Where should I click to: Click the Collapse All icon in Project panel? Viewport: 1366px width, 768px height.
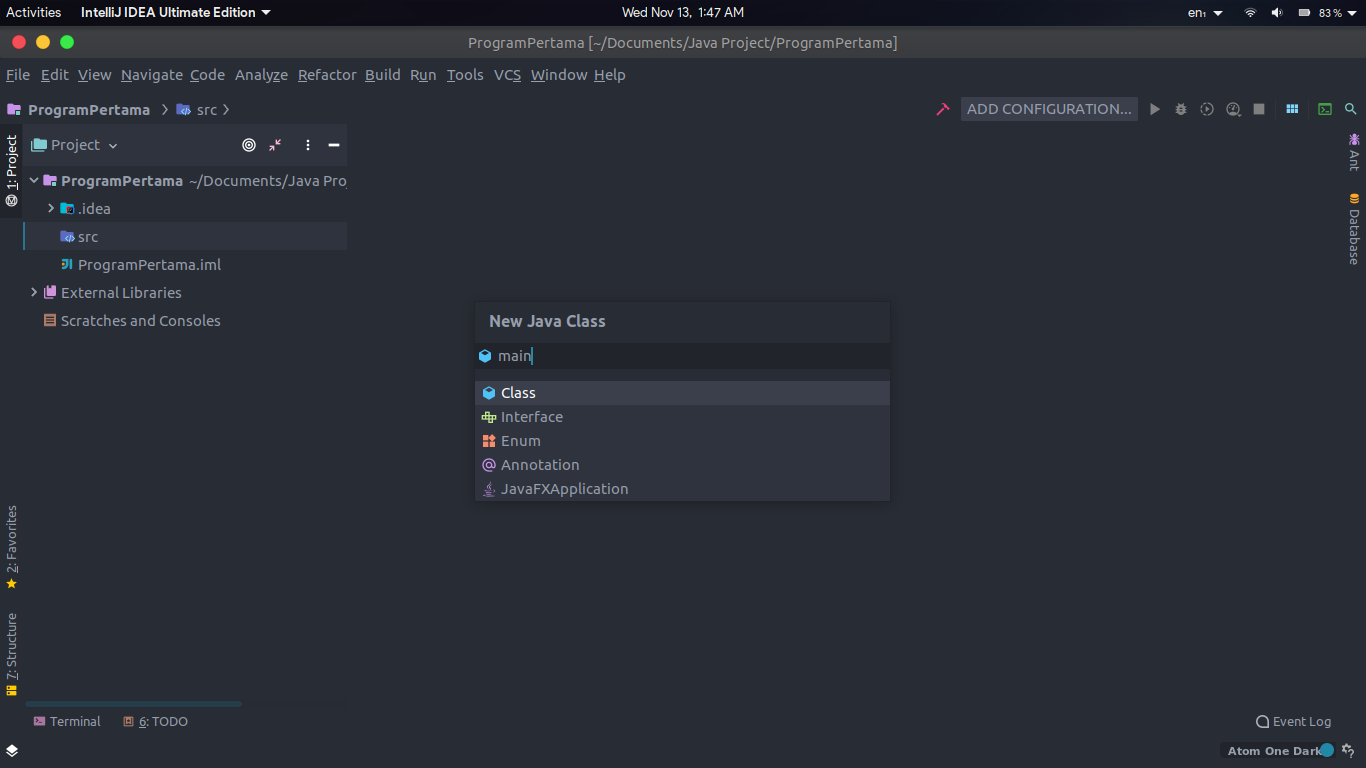click(x=275, y=145)
